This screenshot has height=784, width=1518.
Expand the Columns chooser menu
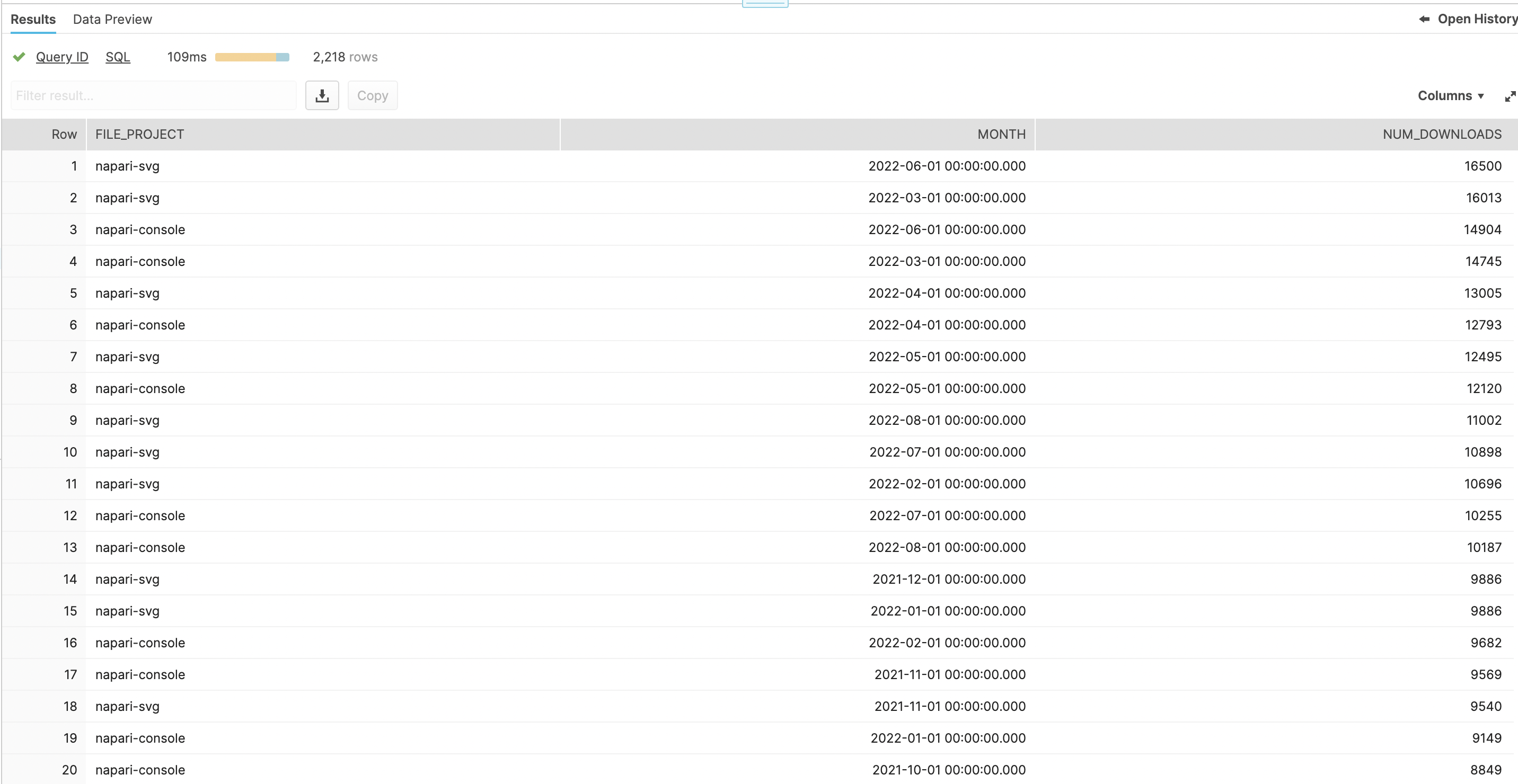pos(1451,95)
